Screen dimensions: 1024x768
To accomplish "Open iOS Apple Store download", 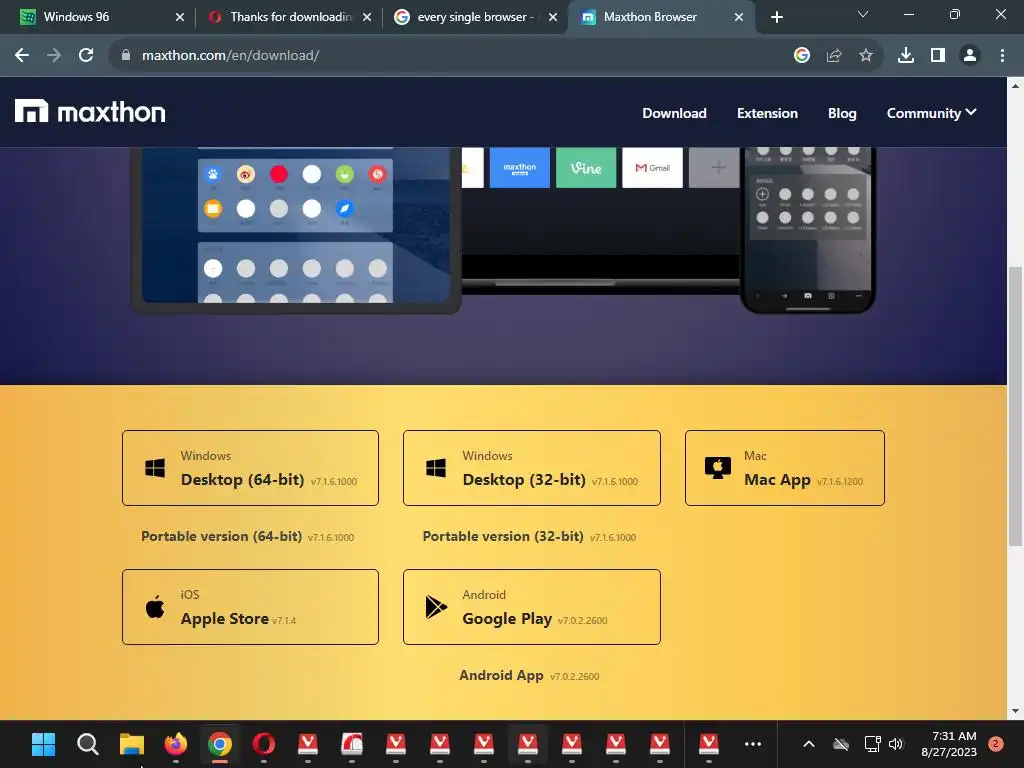I will [250, 607].
